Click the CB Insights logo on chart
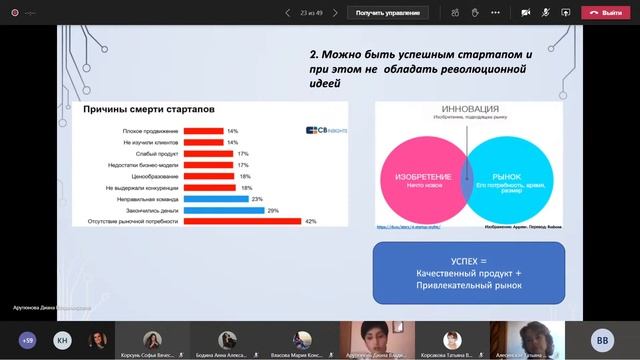The image size is (640, 360). pyautogui.click(x=326, y=130)
